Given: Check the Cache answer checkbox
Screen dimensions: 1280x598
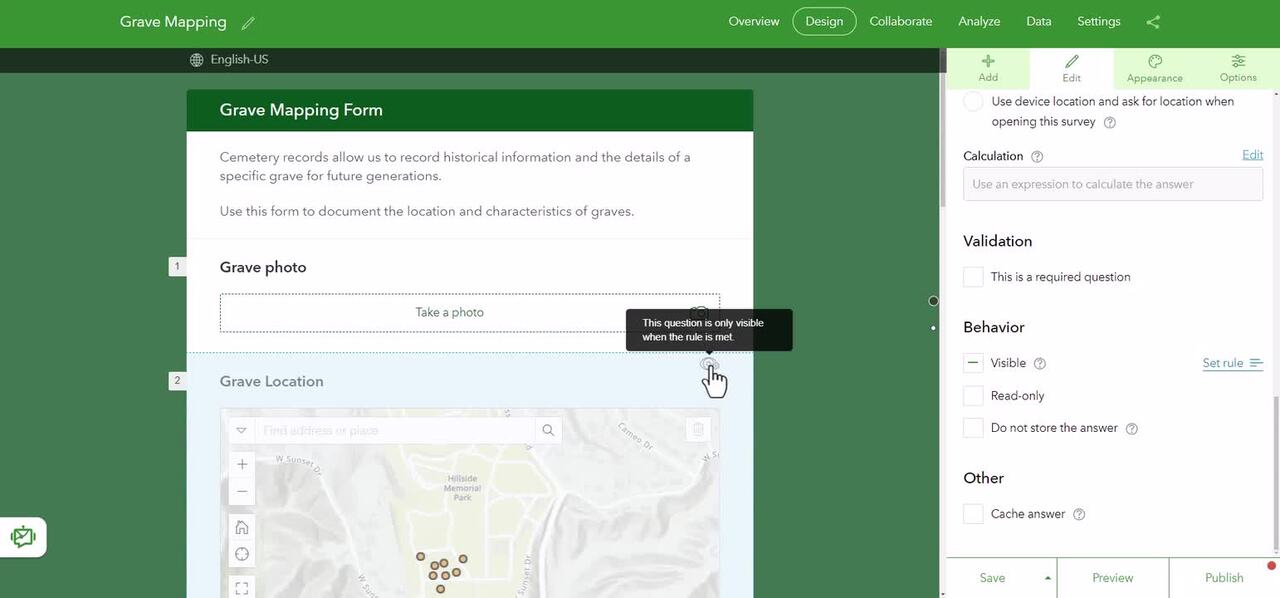Looking at the screenshot, I should point(973,514).
